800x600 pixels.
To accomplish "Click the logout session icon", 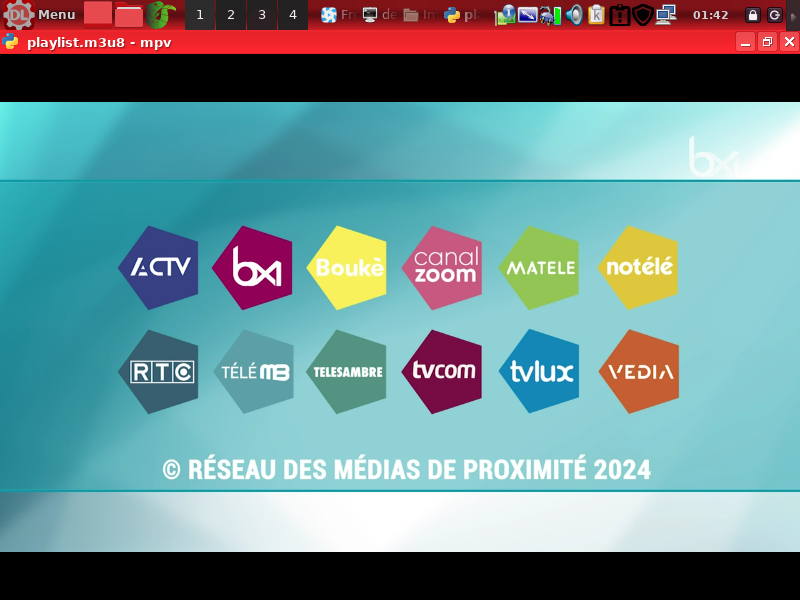I will point(775,15).
